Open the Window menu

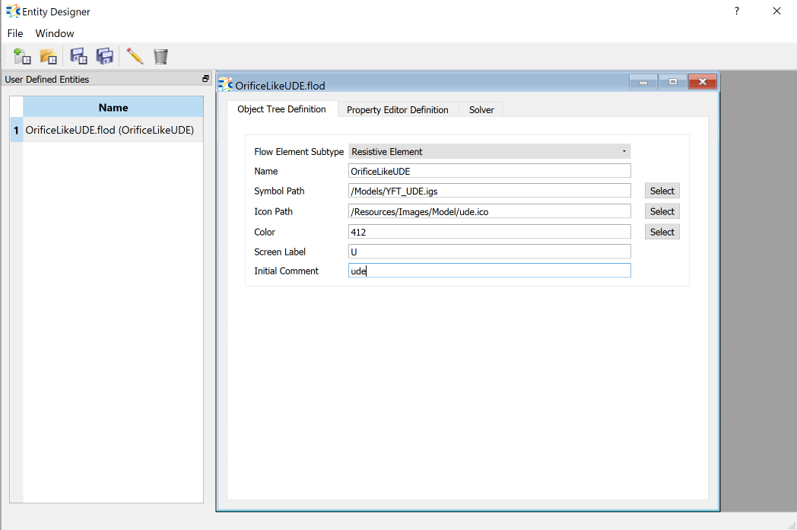pyautogui.click(x=55, y=33)
